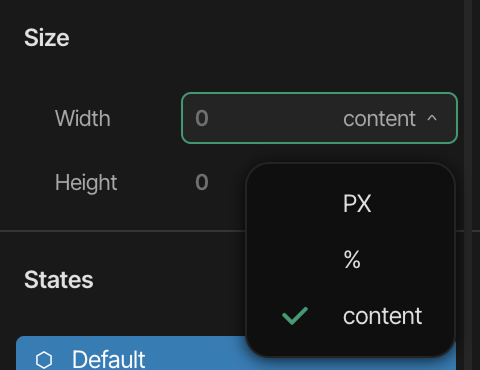This screenshot has height=370, width=480.
Task: Click the Default state name text
Action: coord(109,359)
